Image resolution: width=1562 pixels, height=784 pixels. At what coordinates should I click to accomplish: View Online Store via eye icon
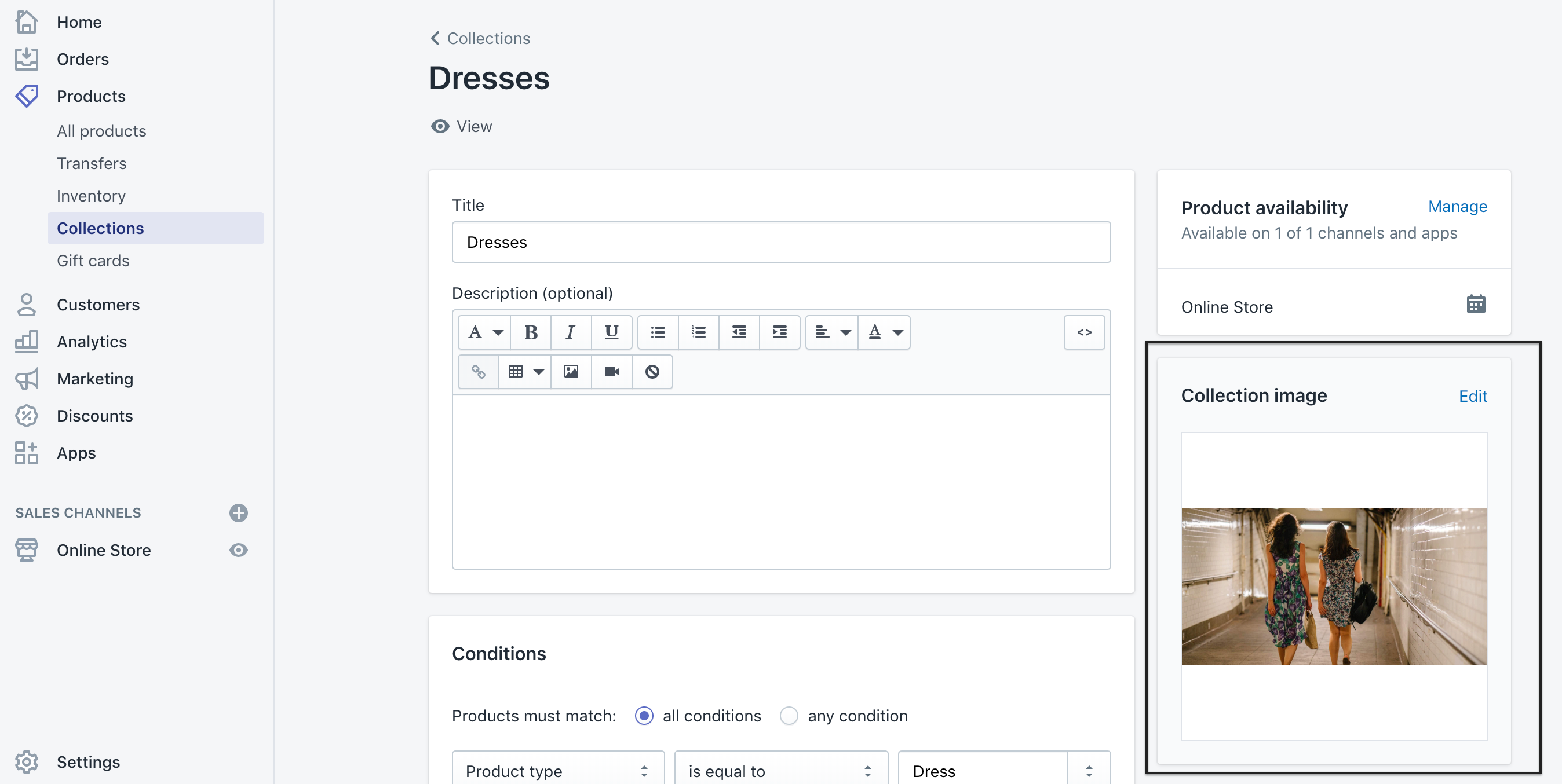(x=238, y=550)
